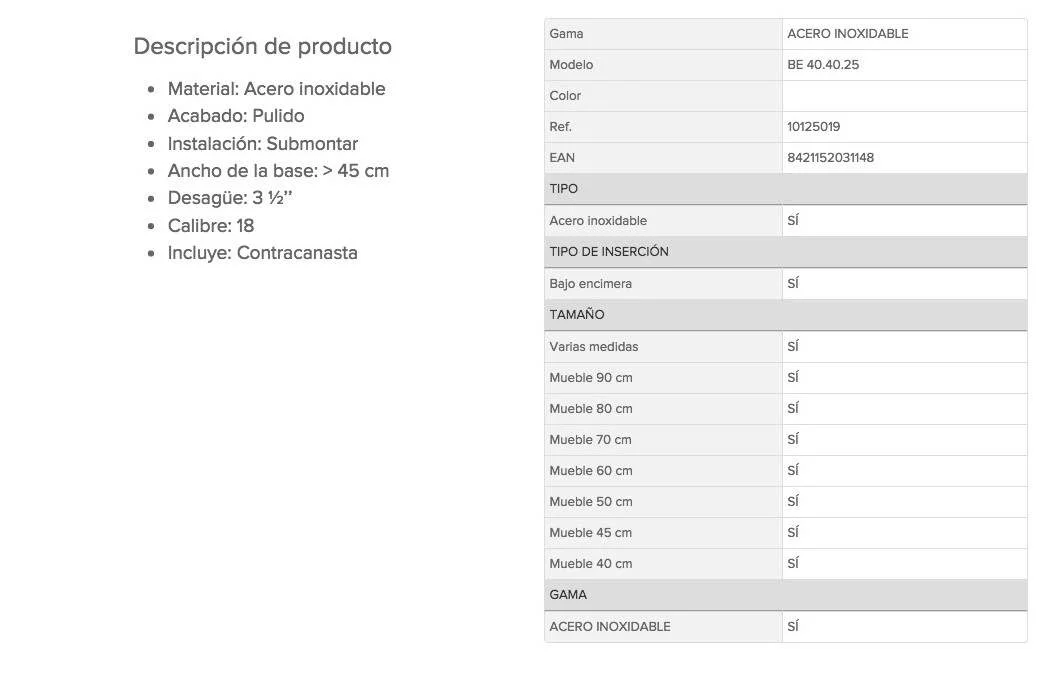The image size is (1041, 692).
Task: Select the 'Calibre: 18' bullet
Action: pyautogui.click(x=211, y=226)
